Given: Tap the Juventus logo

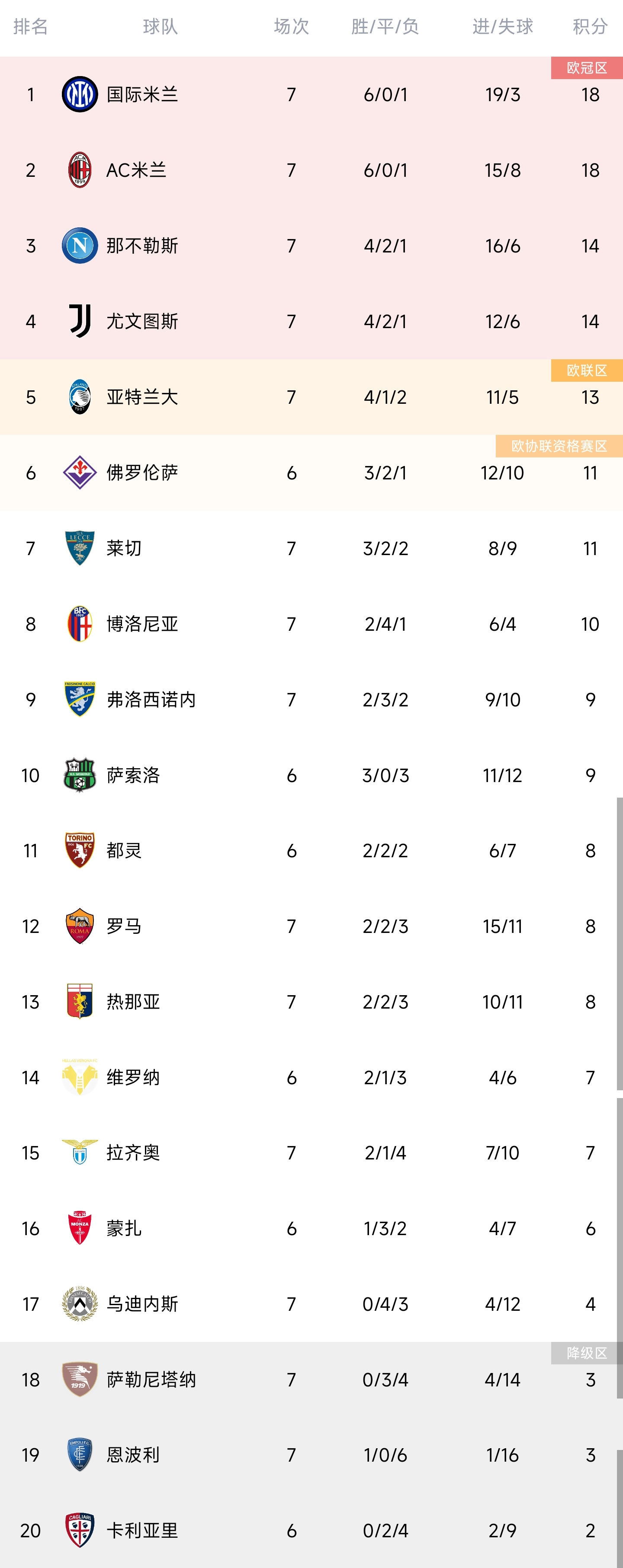Looking at the screenshot, I should click(x=80, y=321).
